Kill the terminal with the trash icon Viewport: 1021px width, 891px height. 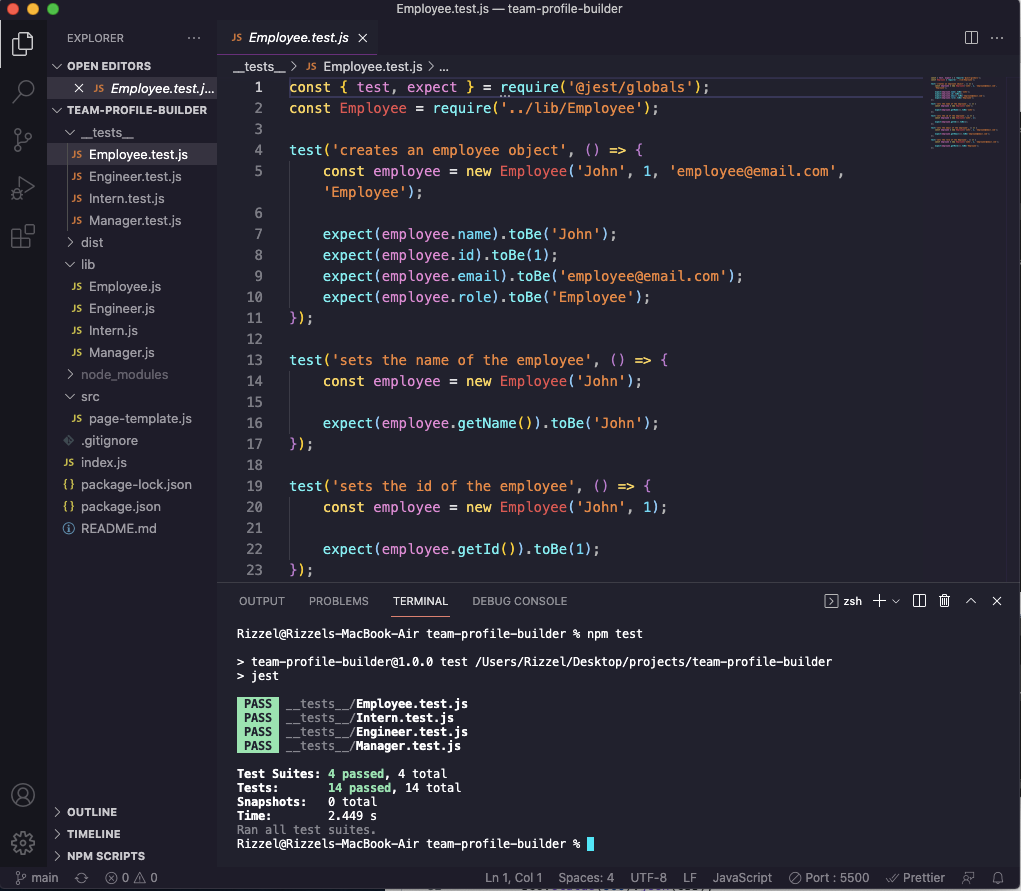click(x=944, y=600)
